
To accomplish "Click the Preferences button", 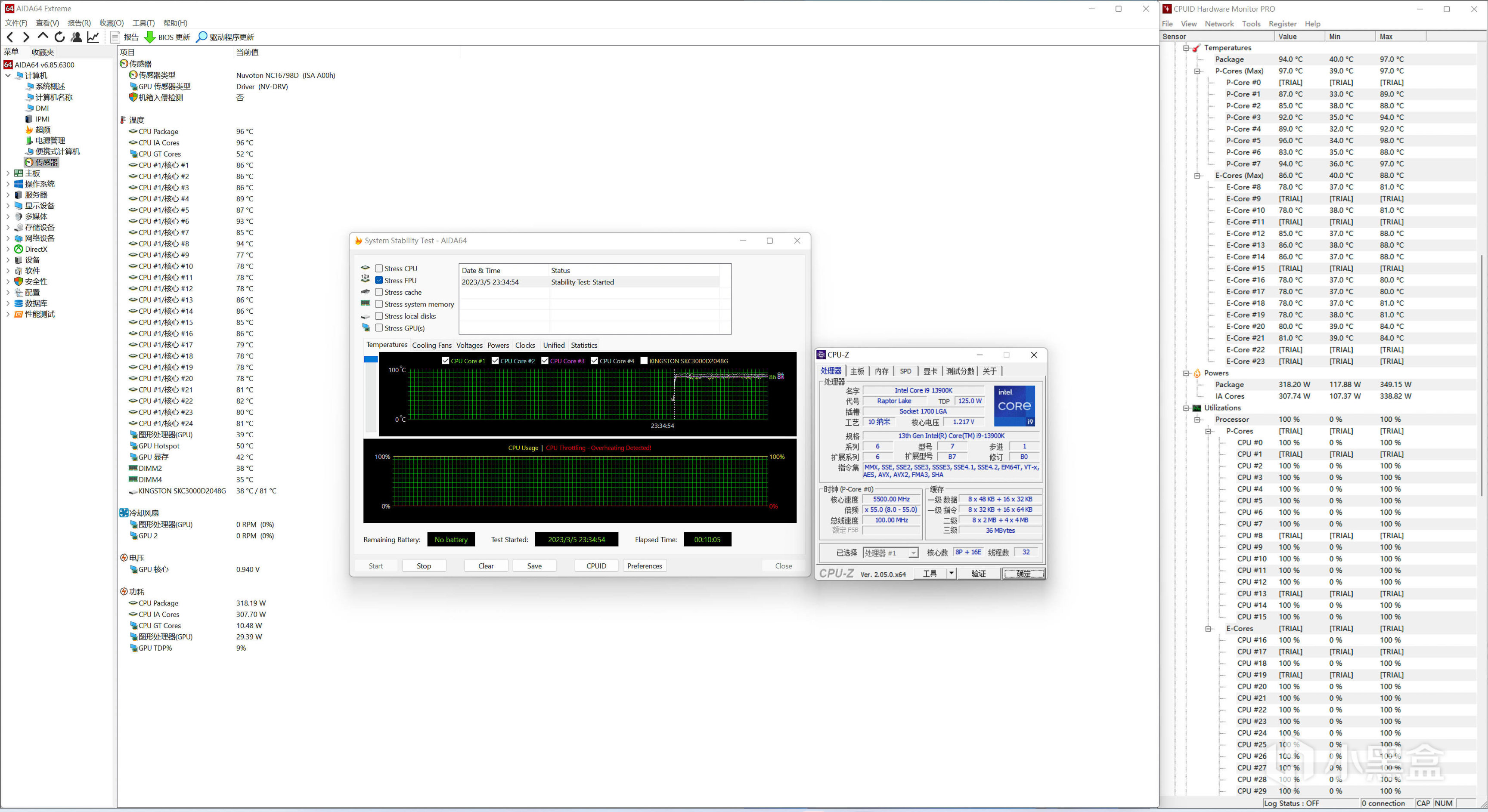I will (x=644, y=565).
